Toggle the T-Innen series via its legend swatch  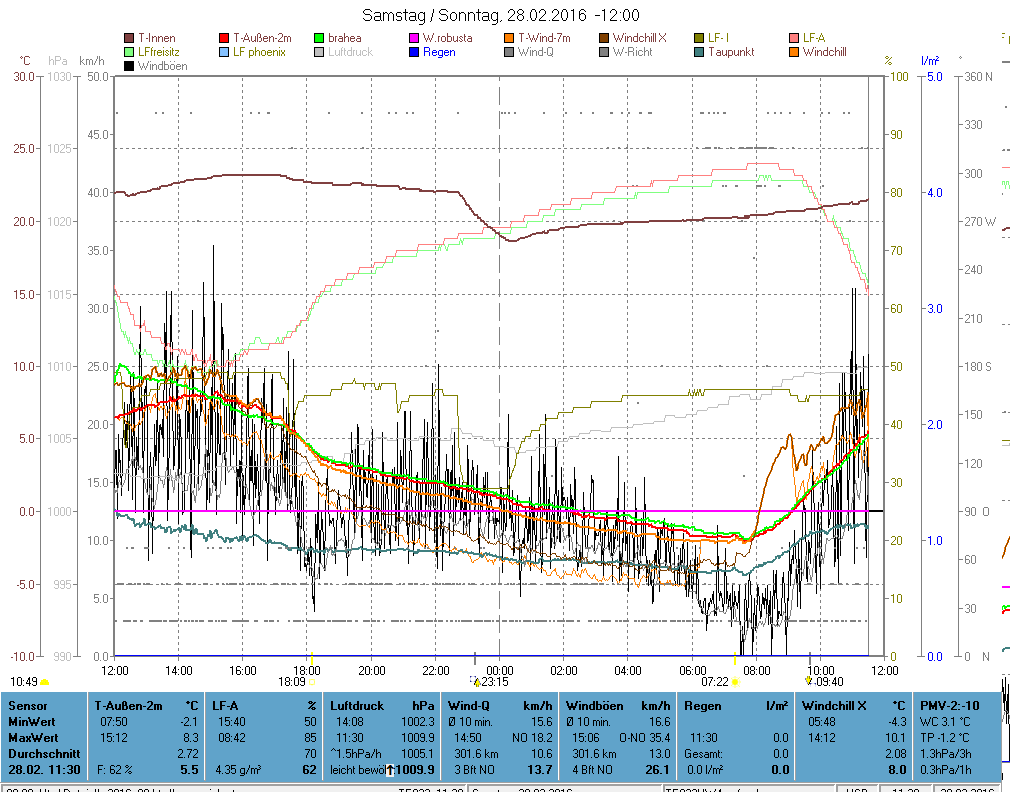(129, 38)
